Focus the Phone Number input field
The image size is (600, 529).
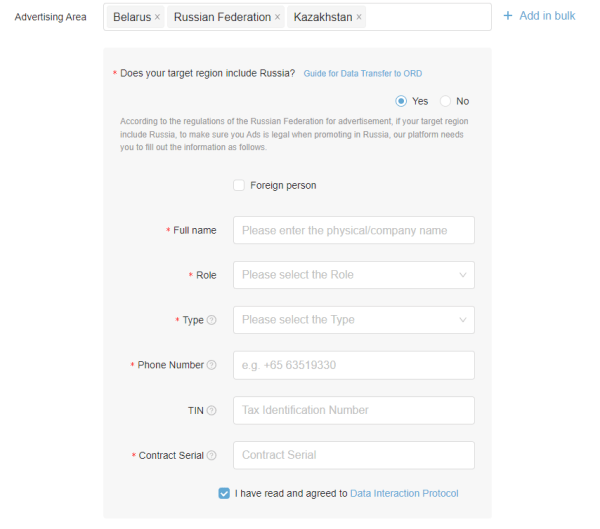(x=353, y=365)
